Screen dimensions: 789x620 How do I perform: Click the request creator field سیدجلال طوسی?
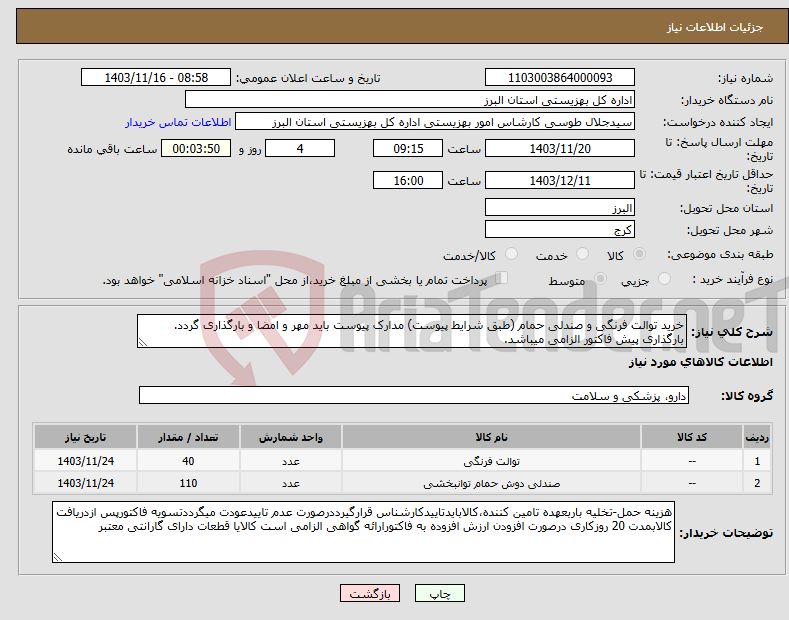[x=435, y=122]
